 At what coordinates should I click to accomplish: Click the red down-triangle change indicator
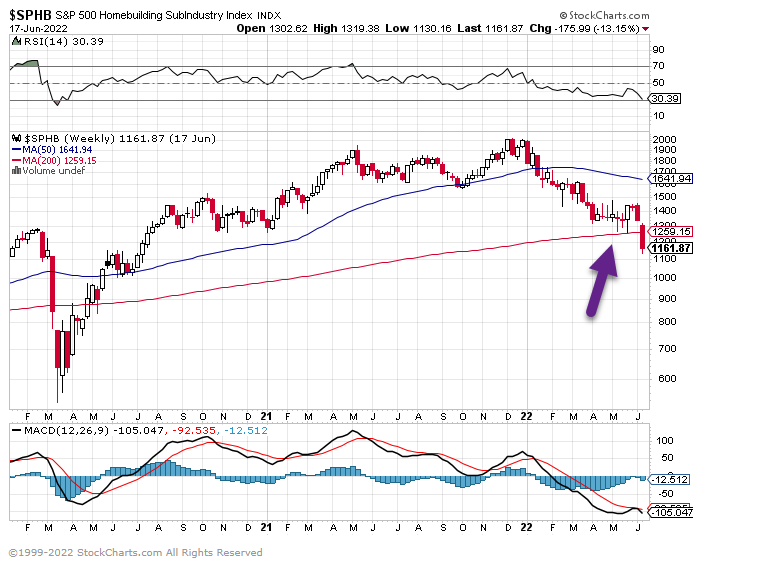pos(645,29)
